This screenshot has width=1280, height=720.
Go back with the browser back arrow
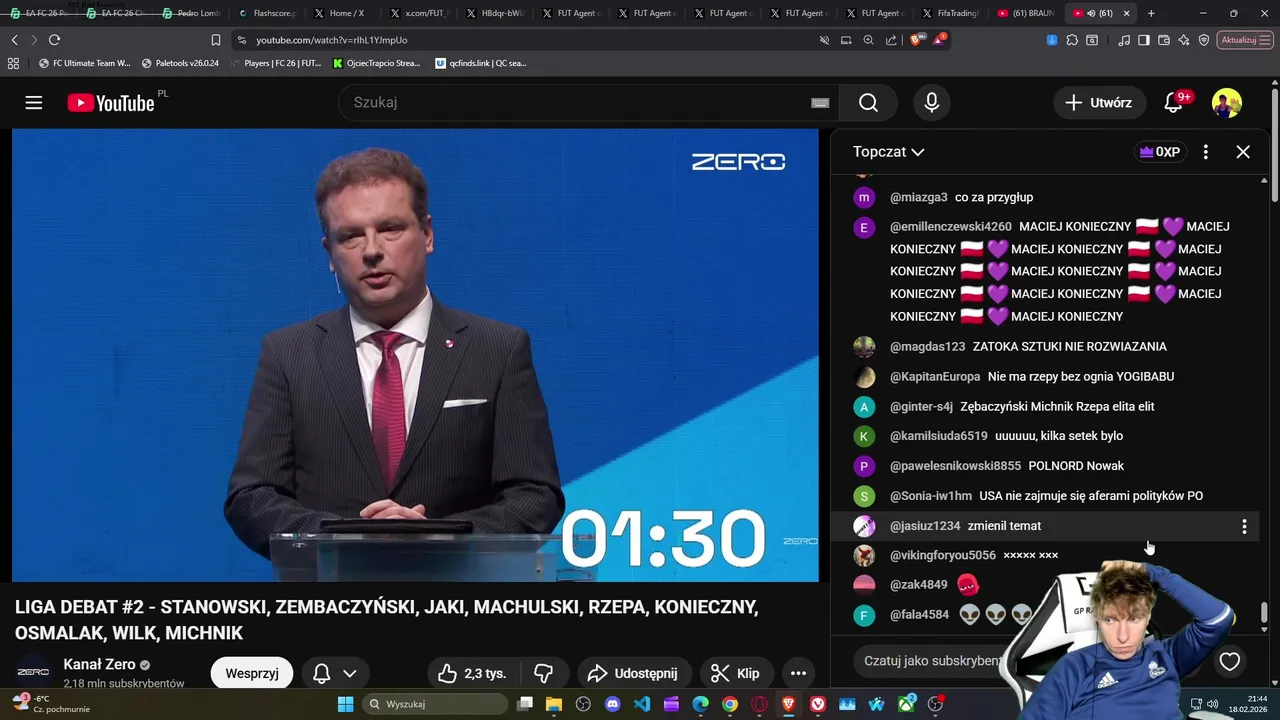coord(14,40)
